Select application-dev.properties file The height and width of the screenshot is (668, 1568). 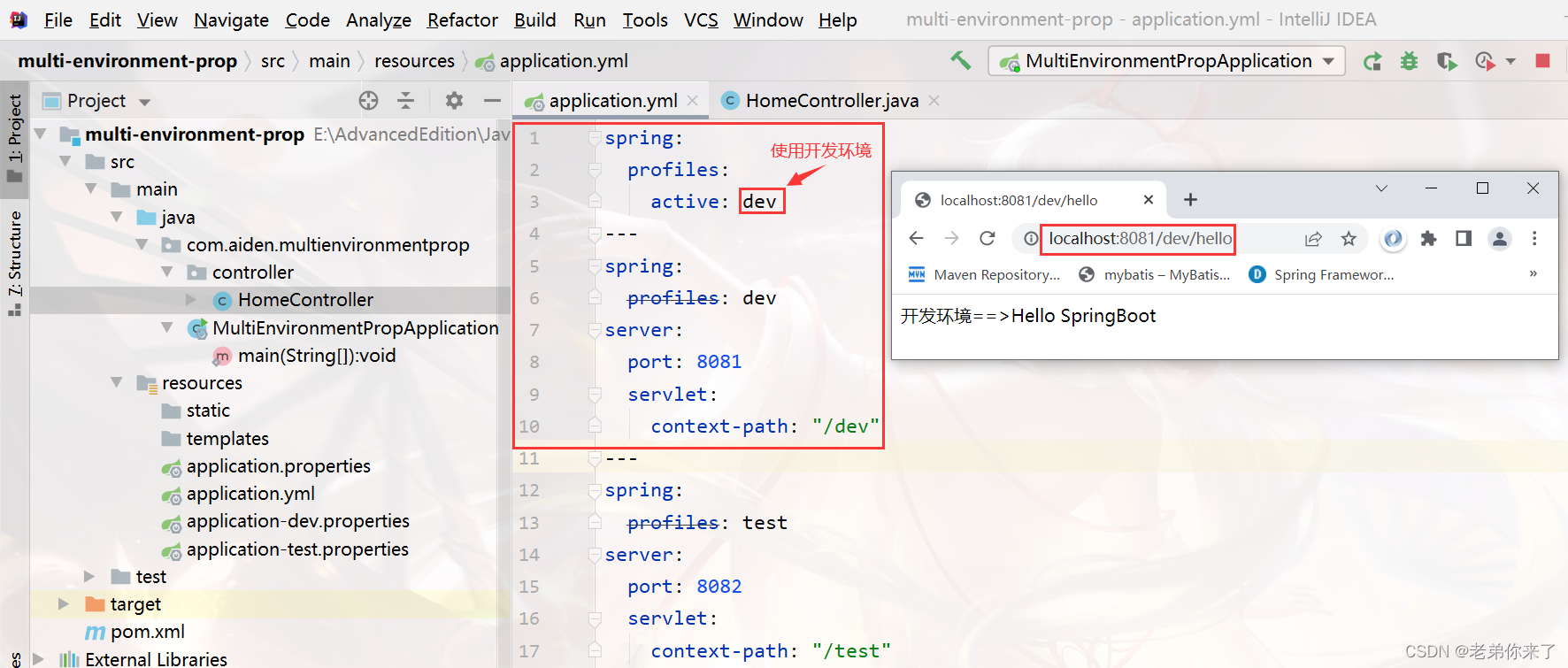[297, 521]
